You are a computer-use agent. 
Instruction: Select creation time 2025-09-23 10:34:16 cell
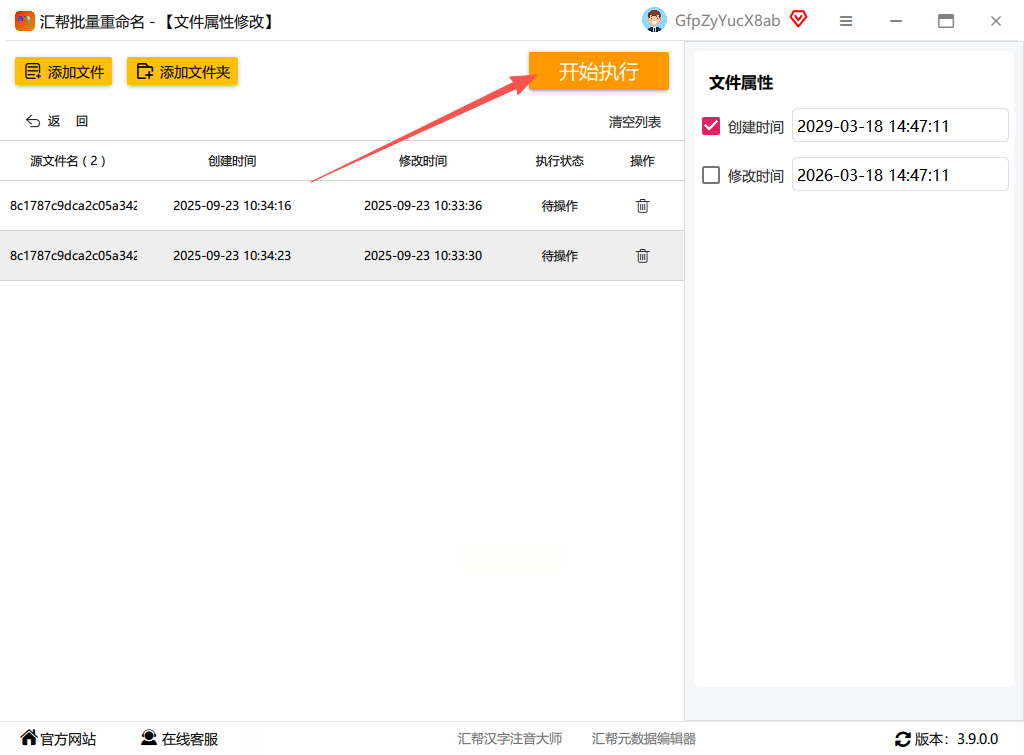[232, 206]
